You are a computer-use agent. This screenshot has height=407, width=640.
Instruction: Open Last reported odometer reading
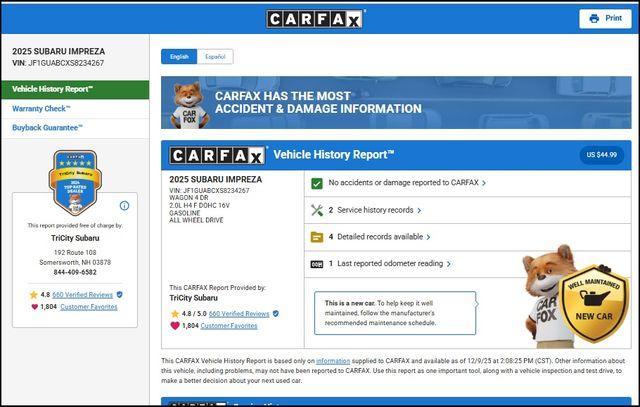tap(386, 264)
